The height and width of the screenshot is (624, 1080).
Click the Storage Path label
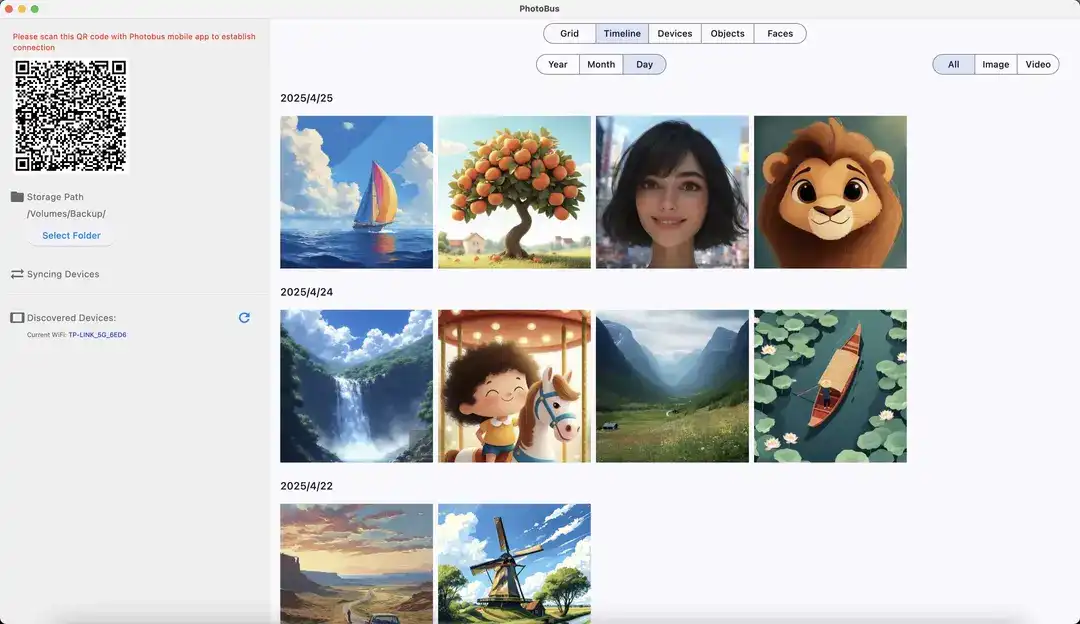[x=55, y=197]
